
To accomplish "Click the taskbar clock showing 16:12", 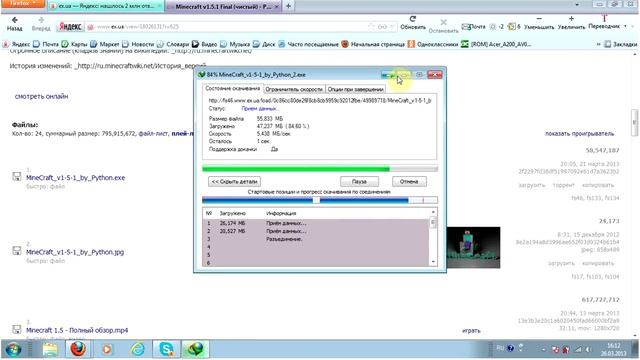I will 613,349.
